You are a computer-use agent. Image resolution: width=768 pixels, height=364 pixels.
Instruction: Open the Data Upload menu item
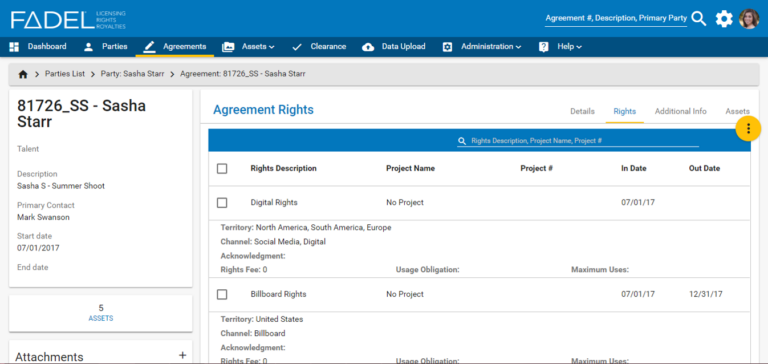click(x=404, y=47)
